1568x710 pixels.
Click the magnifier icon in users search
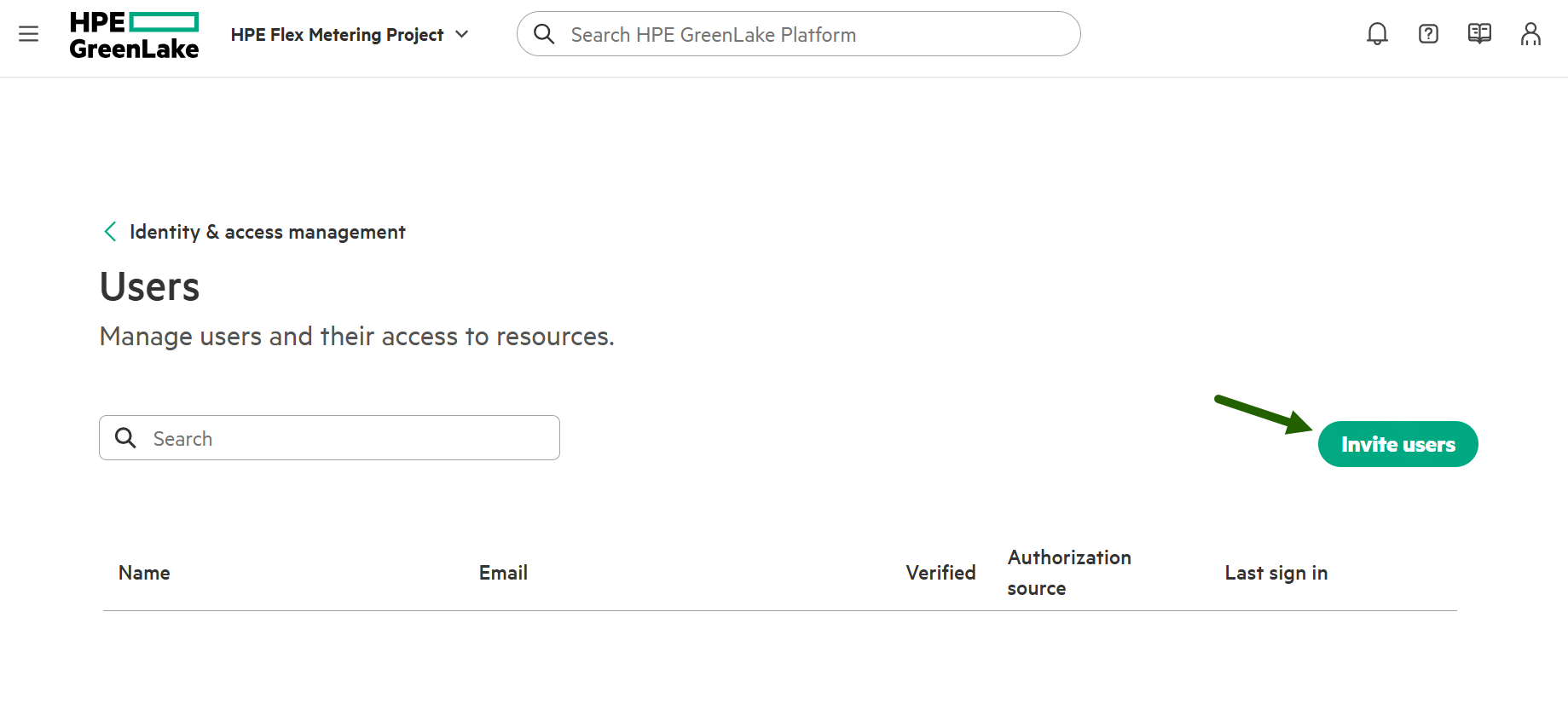[126, 438]
